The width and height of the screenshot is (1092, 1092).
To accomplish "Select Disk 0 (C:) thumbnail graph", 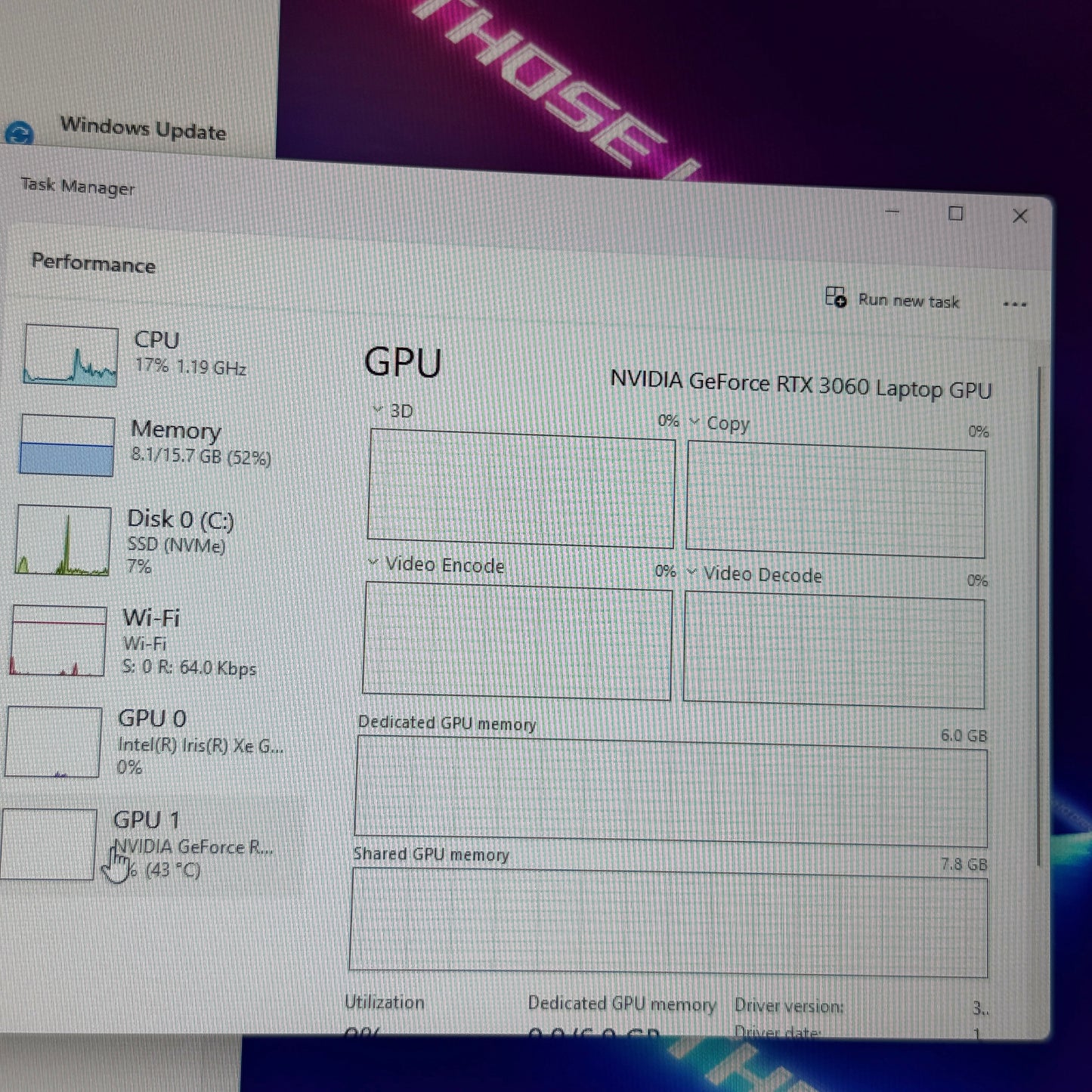I will [63, 540].
